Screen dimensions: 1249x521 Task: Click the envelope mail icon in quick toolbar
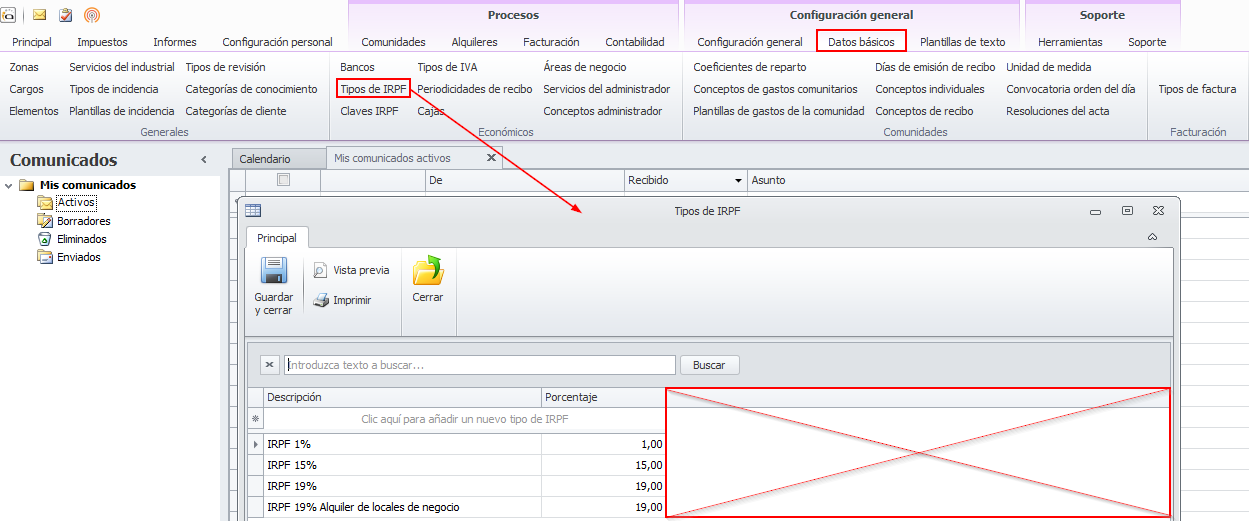pos(40,15)
